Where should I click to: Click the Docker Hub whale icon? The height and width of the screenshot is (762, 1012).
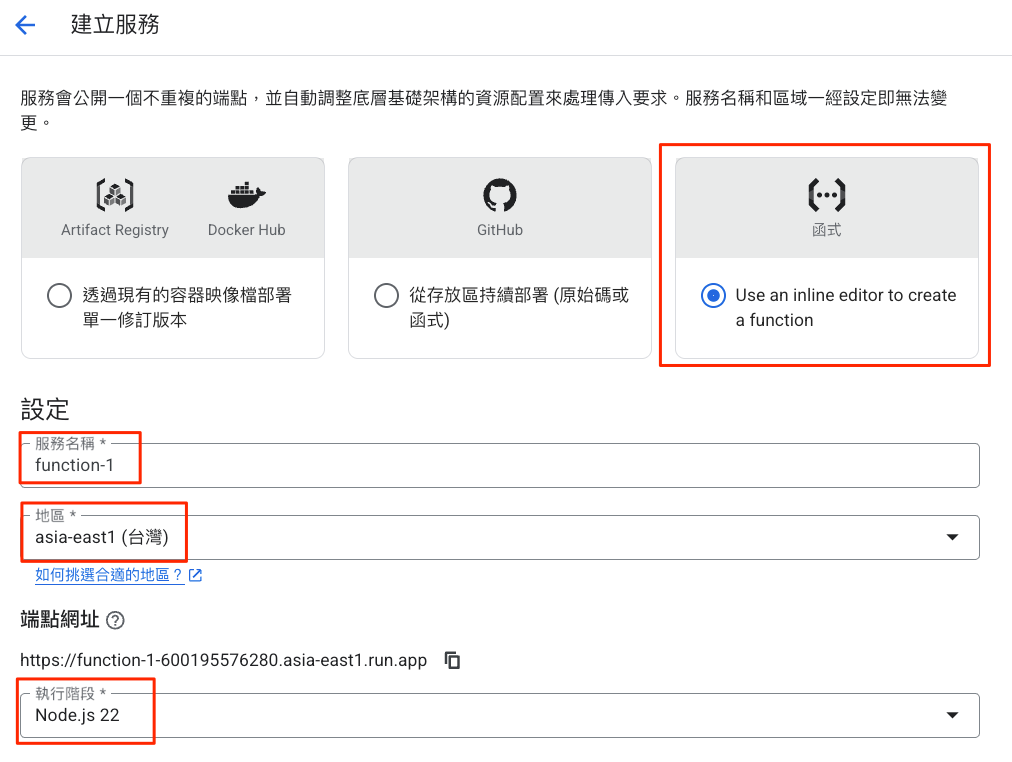coord(246,193)
